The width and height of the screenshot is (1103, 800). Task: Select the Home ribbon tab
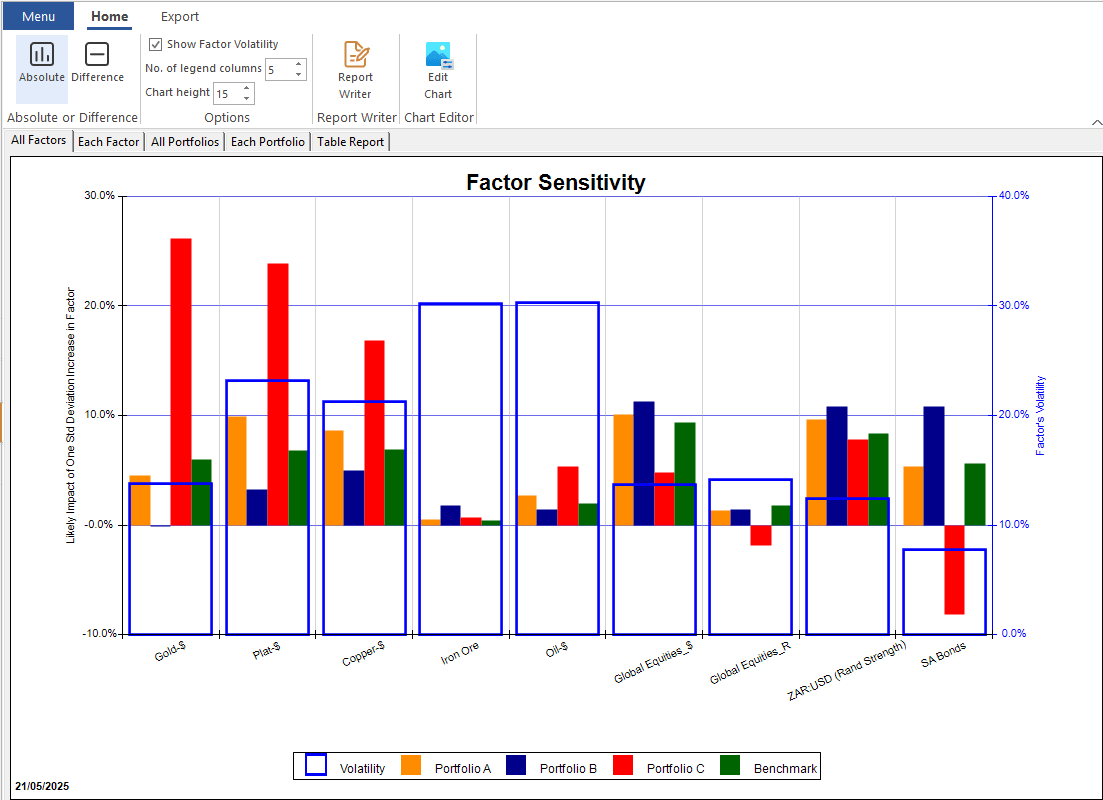click(x=110, y=16)
